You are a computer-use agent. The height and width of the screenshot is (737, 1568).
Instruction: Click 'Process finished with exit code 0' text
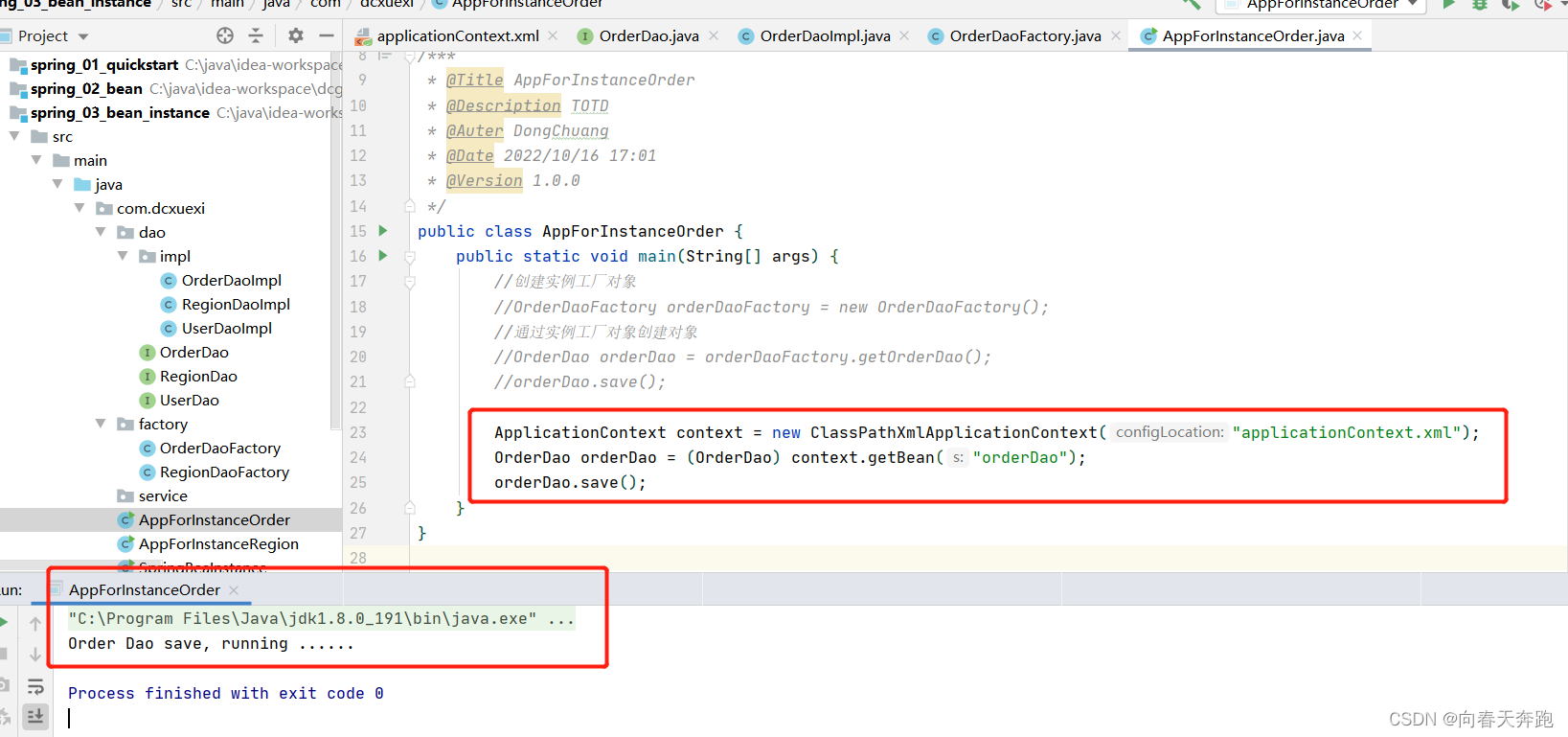point(226,694)
